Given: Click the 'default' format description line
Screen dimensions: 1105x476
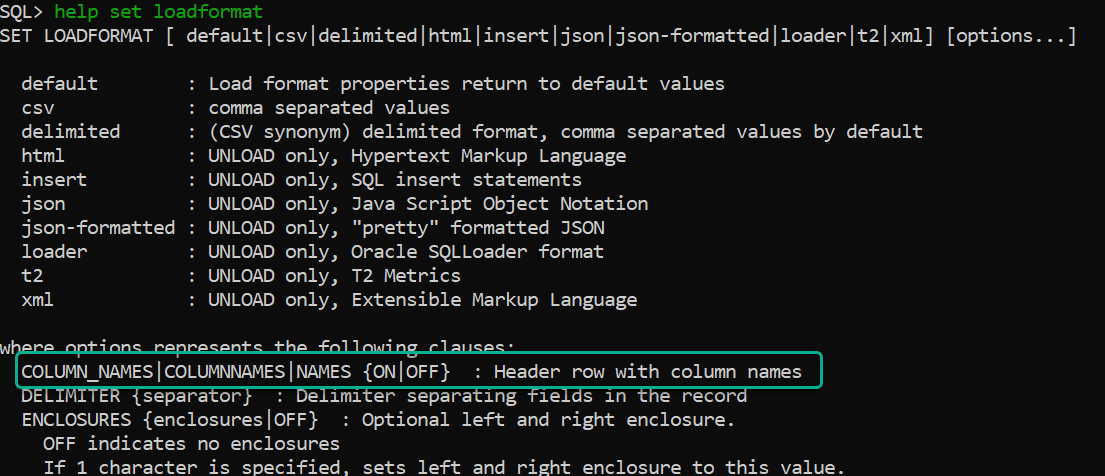Looking at the screenshot, I should point(373,84).
